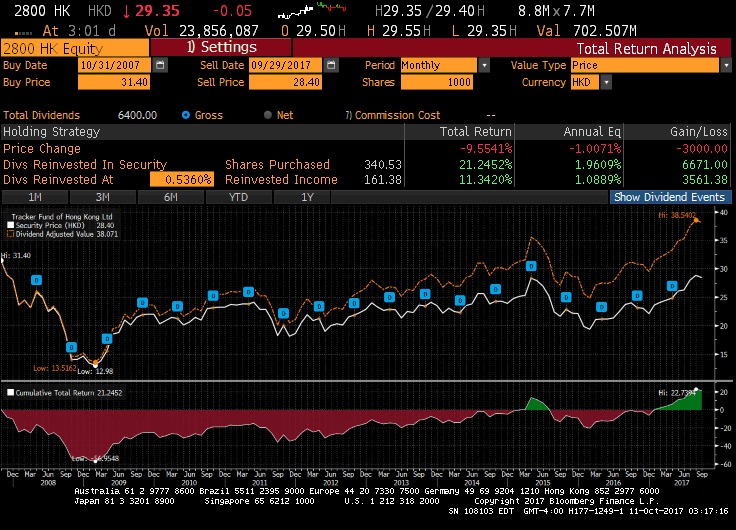Click the first 2013 dividend D marker
736x530 pixels.
(389, 297)
